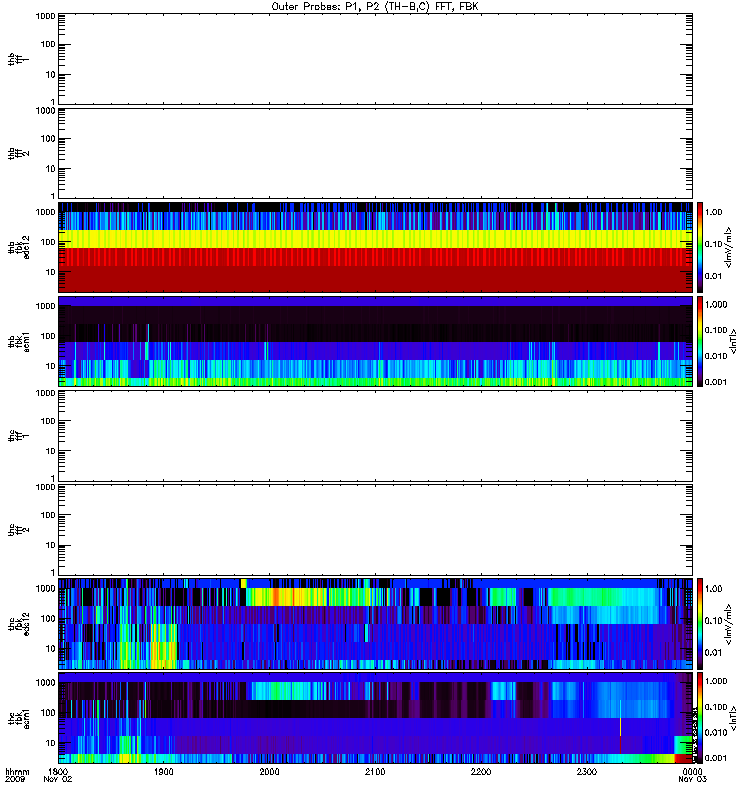750x800 pixels.
Task: Click the '10' y-axis tick of thc fbk scm1 panel
Action: [x=51, y=743]
